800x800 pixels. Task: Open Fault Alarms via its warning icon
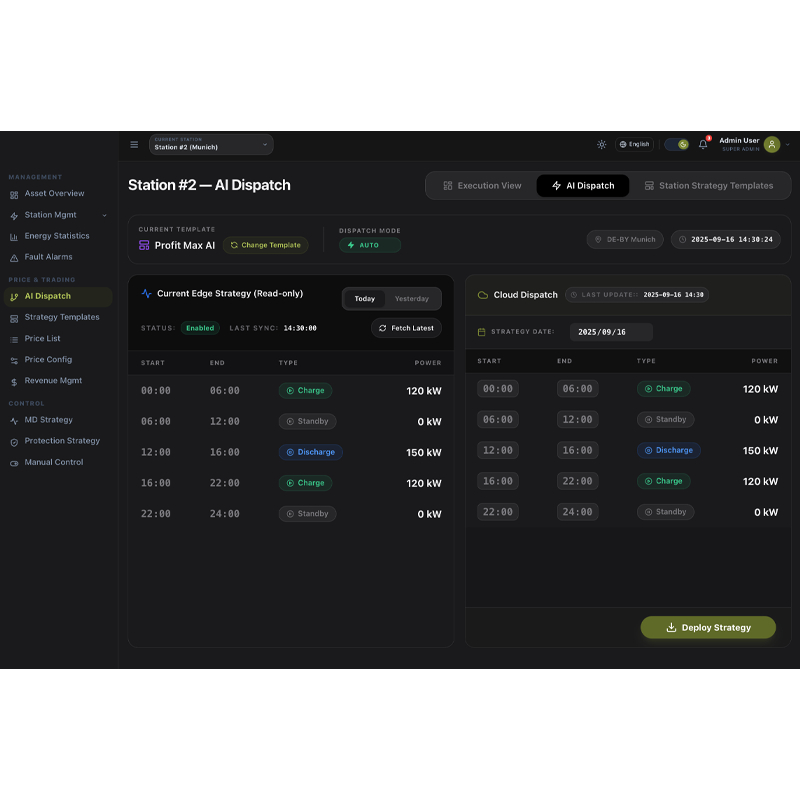16,257
